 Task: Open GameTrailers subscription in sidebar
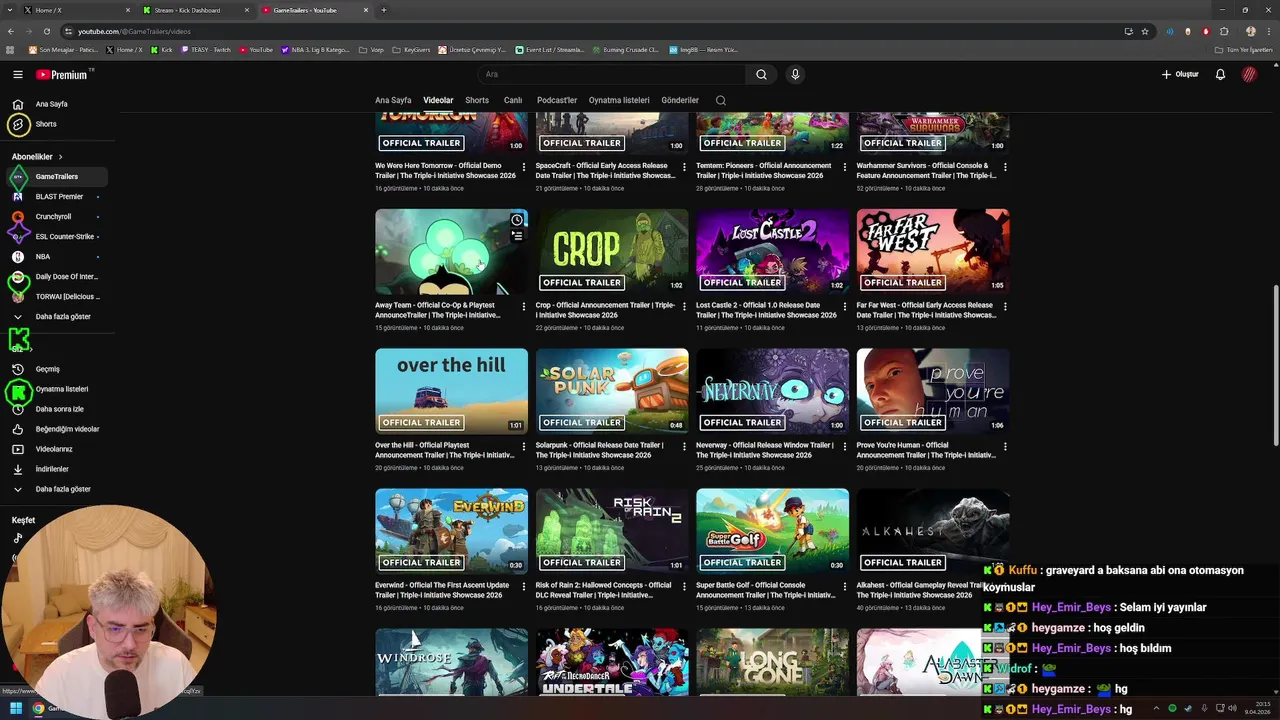(x=56, y=177)
